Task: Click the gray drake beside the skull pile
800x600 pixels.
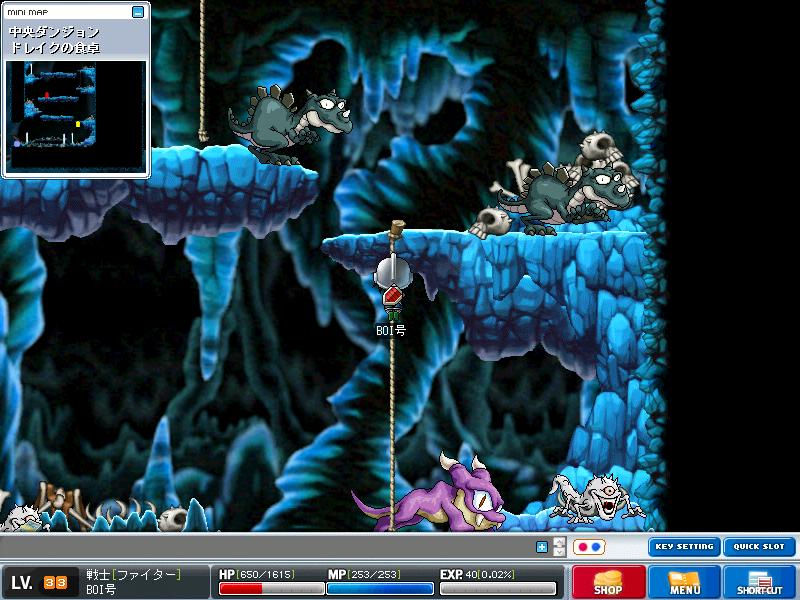Action: pyautogui.click(x=565, y=198)
